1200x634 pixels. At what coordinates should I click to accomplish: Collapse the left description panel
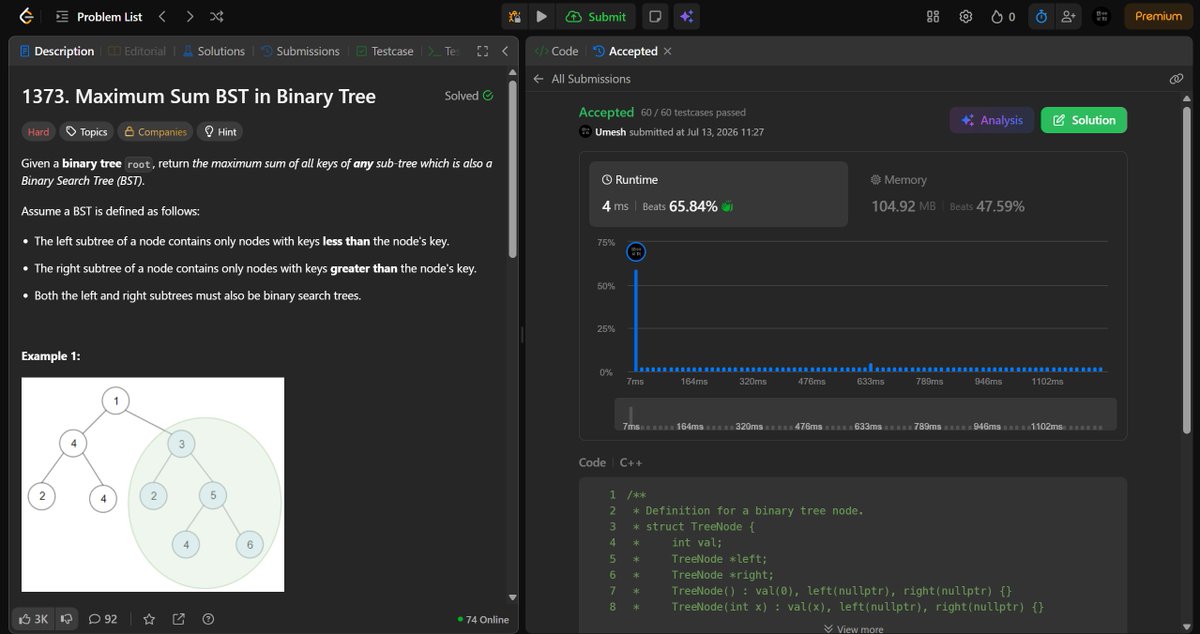coord(505,51)
